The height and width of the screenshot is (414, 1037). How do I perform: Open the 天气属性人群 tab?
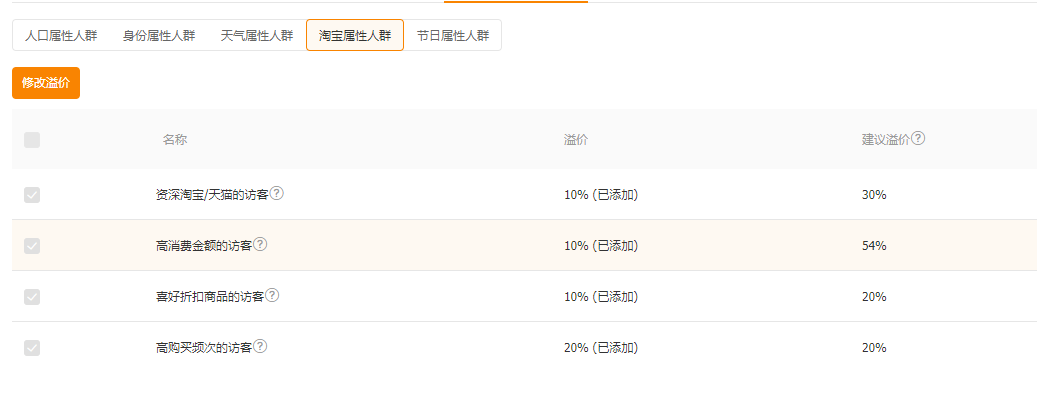pos(257,36)
